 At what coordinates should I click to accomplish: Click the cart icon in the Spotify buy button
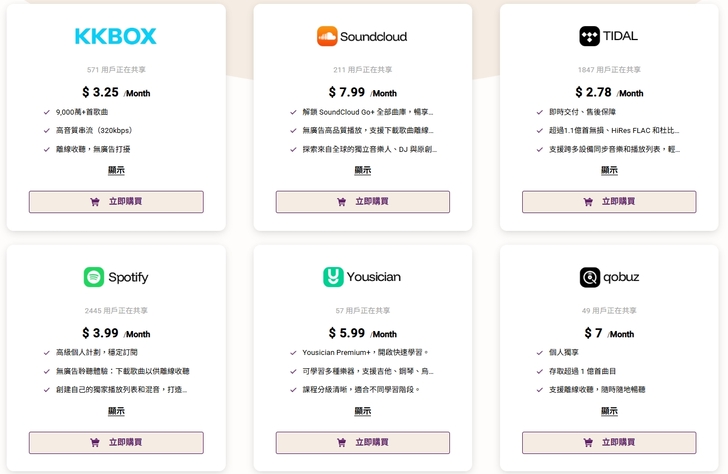tap(95, 442)
